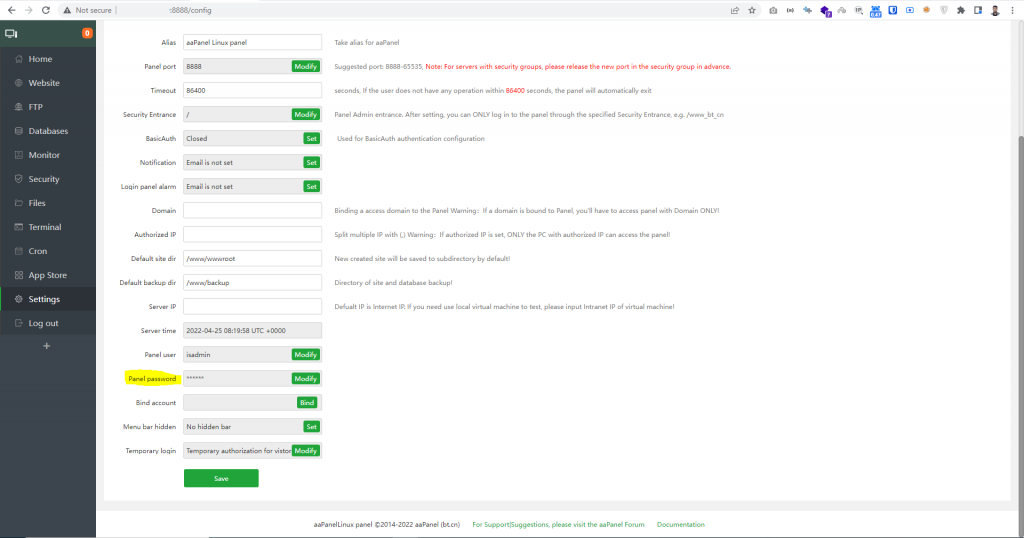Viewport: 1024px width, 538px height.
Task: Open the Documentation link in footer
Action: coord(680,524)
